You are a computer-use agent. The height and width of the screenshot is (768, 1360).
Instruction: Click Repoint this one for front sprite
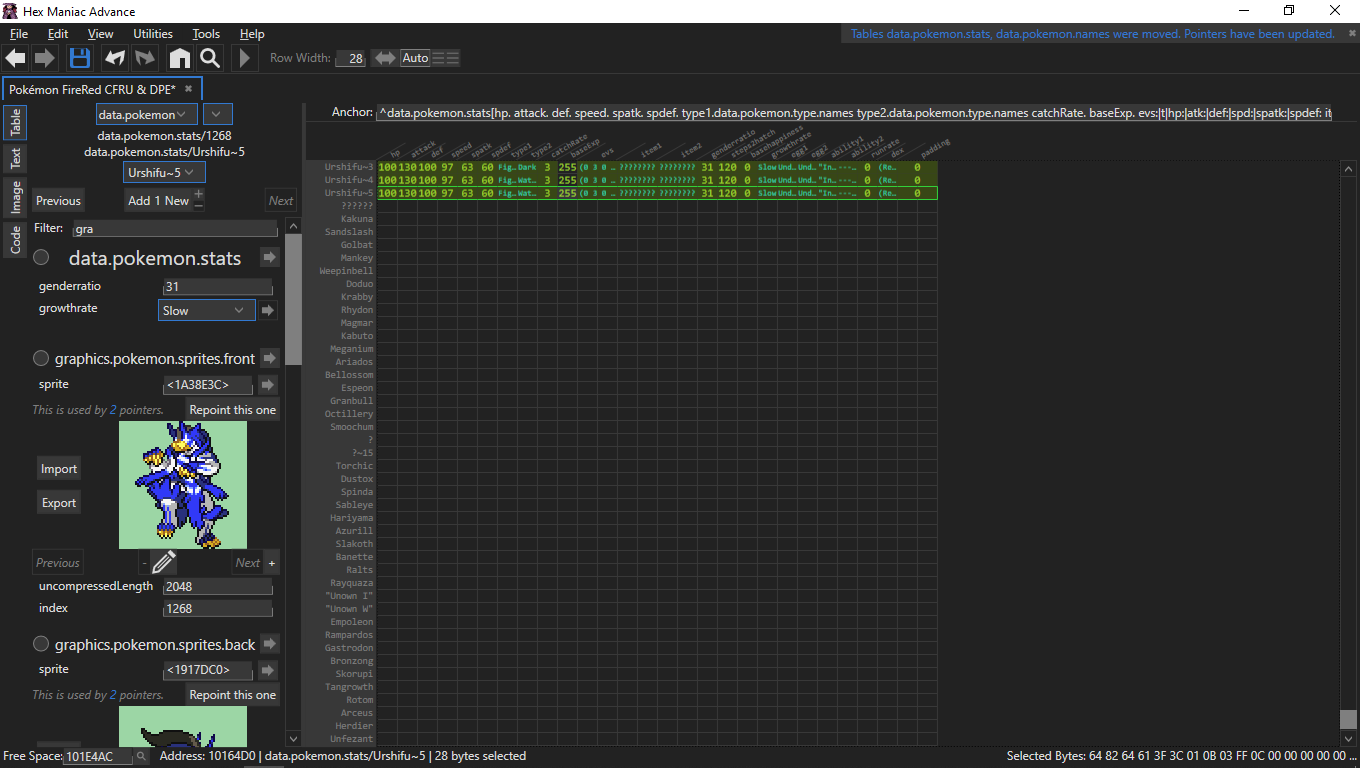(x=232, y=410)
